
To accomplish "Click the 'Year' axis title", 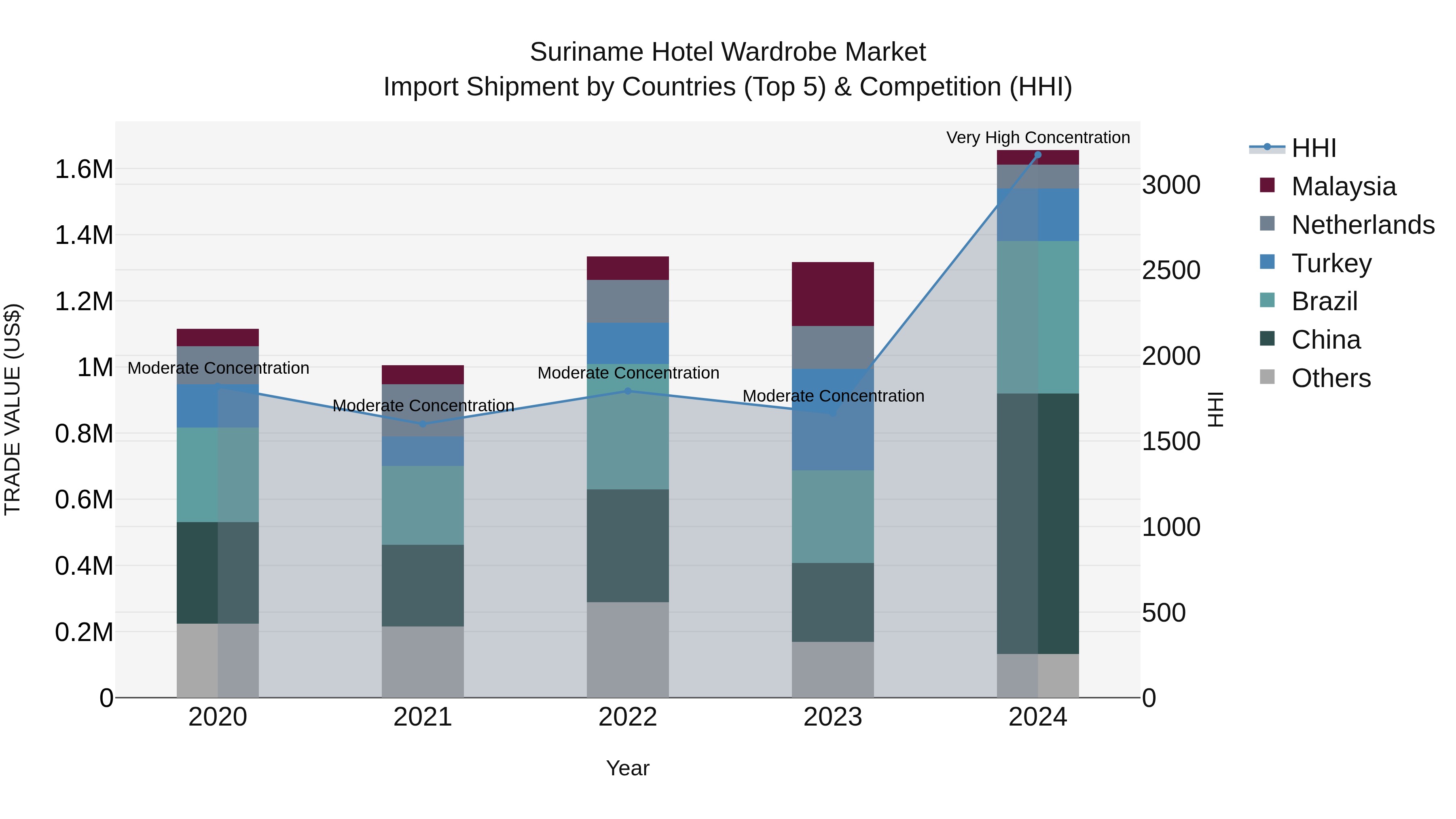I will click(x=627, y=769).
